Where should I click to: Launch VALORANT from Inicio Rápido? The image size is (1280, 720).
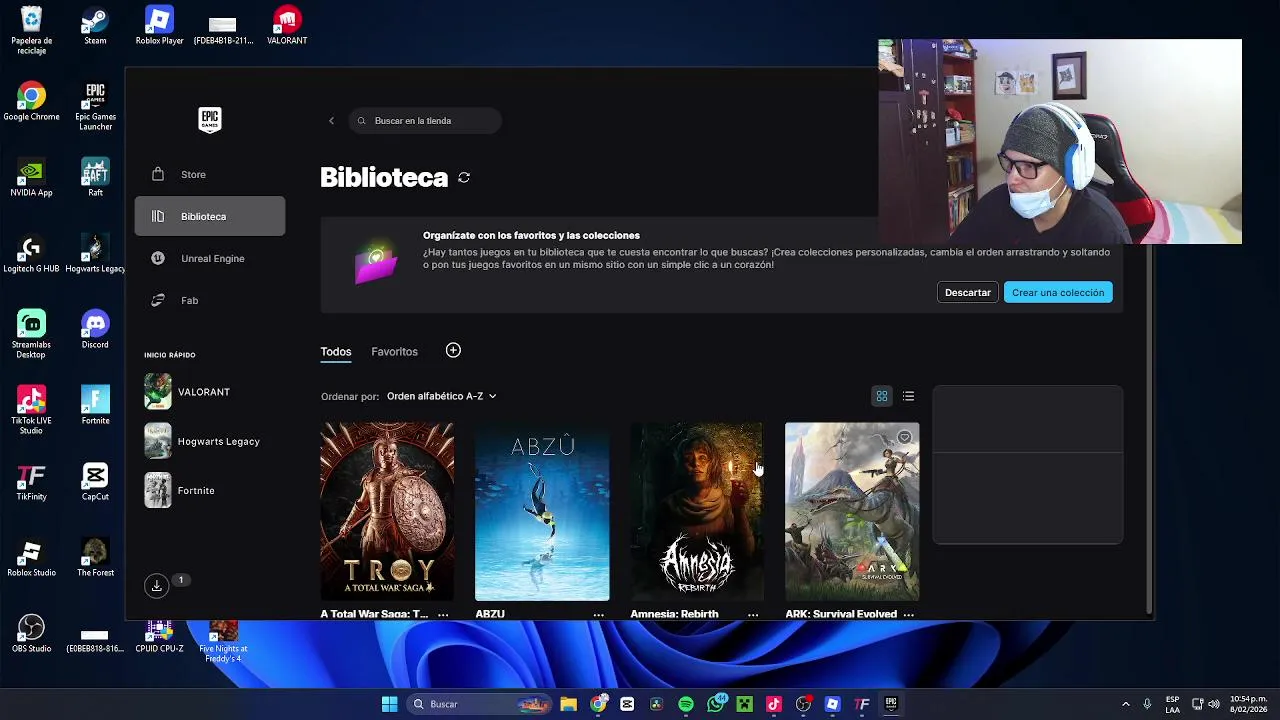click(x=210, y=392)
